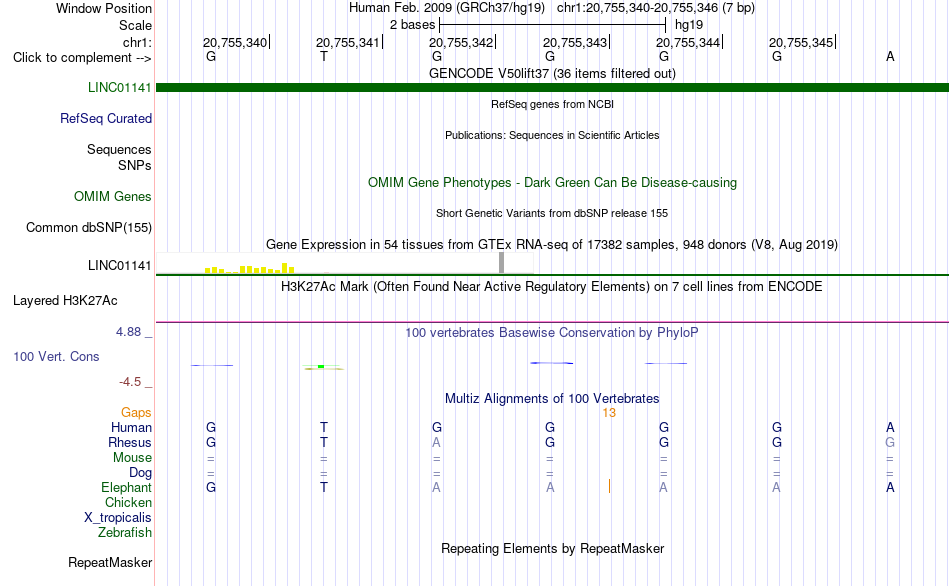Select the Zebrafish species label

(125, 533)
